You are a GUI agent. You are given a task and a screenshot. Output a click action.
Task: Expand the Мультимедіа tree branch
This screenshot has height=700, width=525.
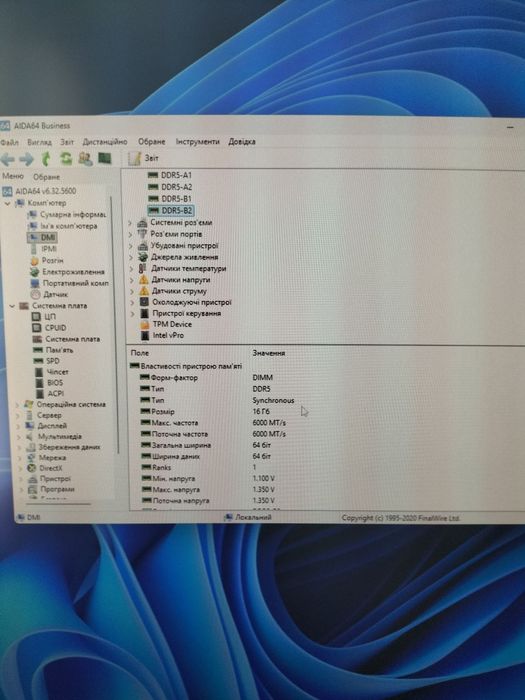click(19, 437)
